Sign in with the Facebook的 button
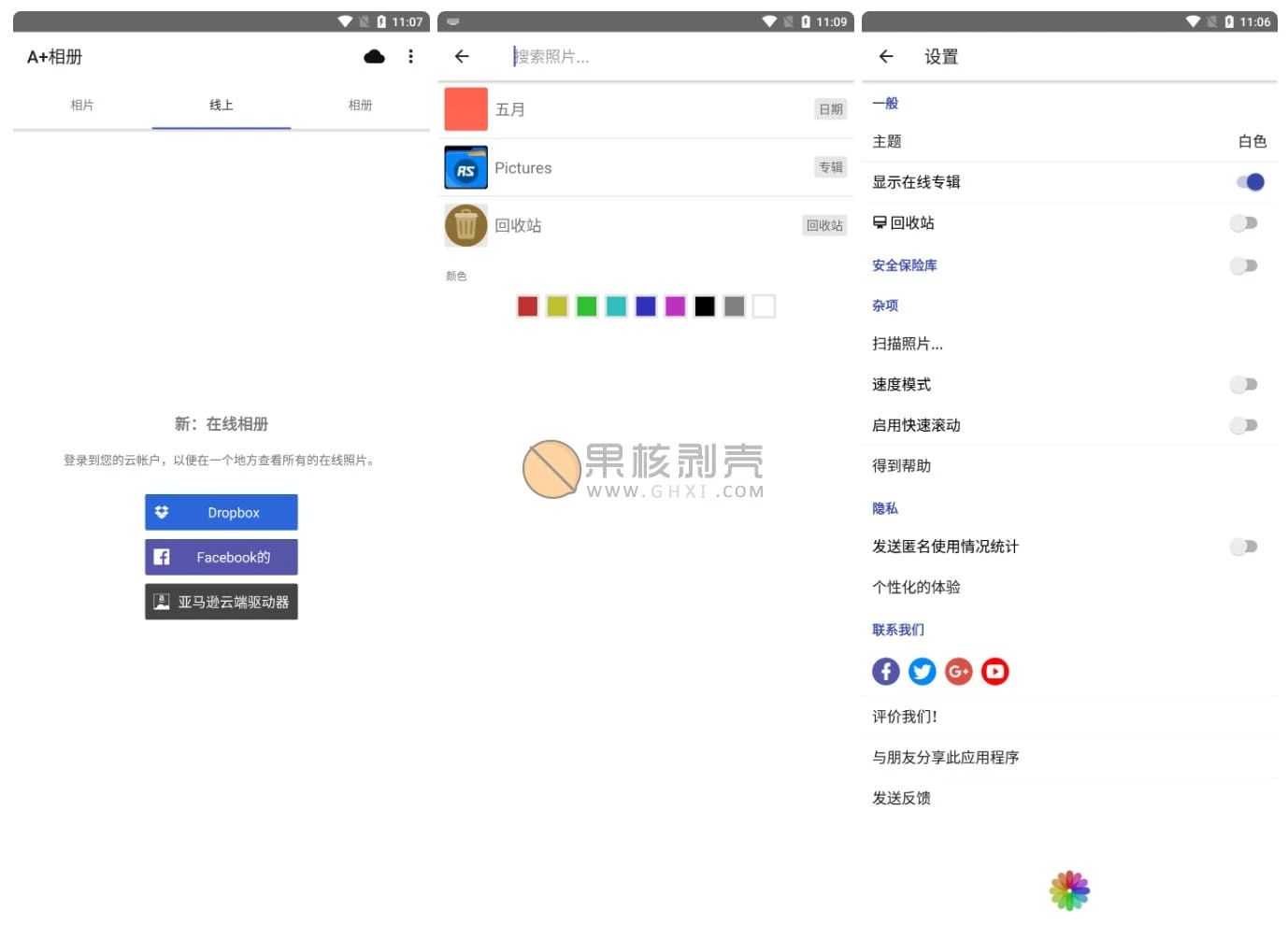This screenshot has height=938, width=1288. click(222, 557)
